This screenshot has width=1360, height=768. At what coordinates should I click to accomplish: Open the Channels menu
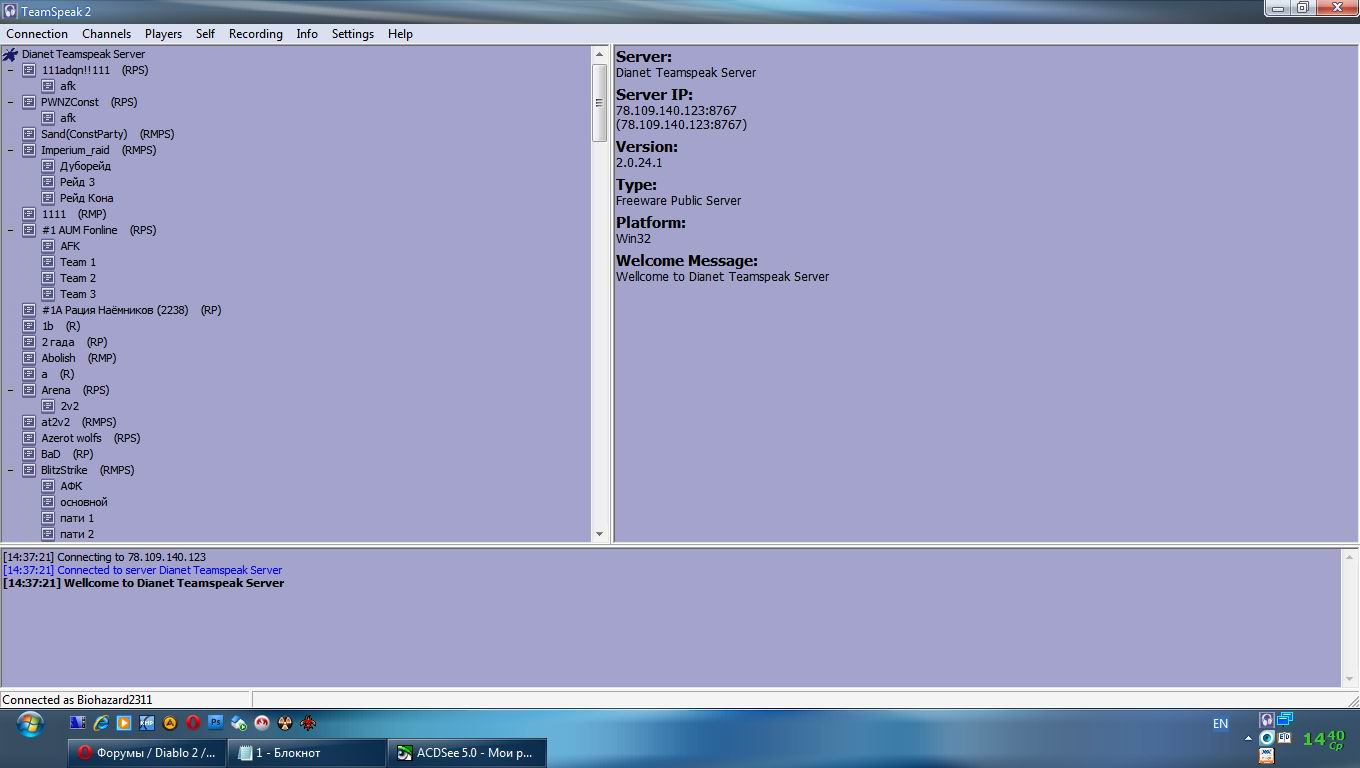point(106,34)
